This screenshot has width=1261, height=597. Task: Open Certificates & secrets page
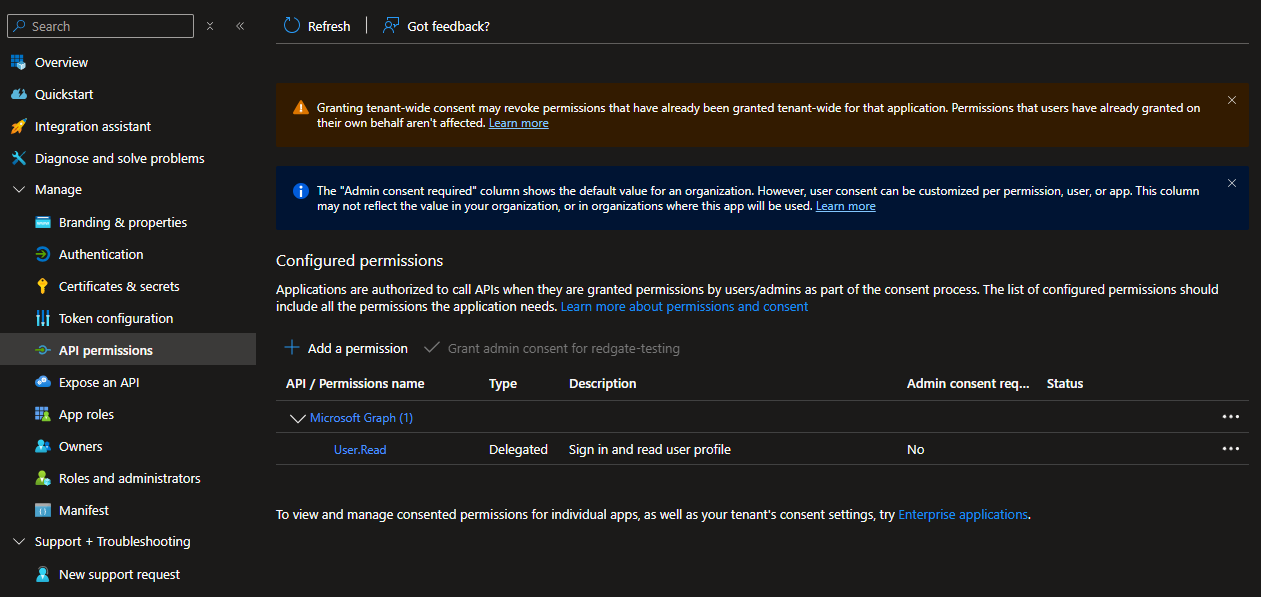click(x=119, y=286)
